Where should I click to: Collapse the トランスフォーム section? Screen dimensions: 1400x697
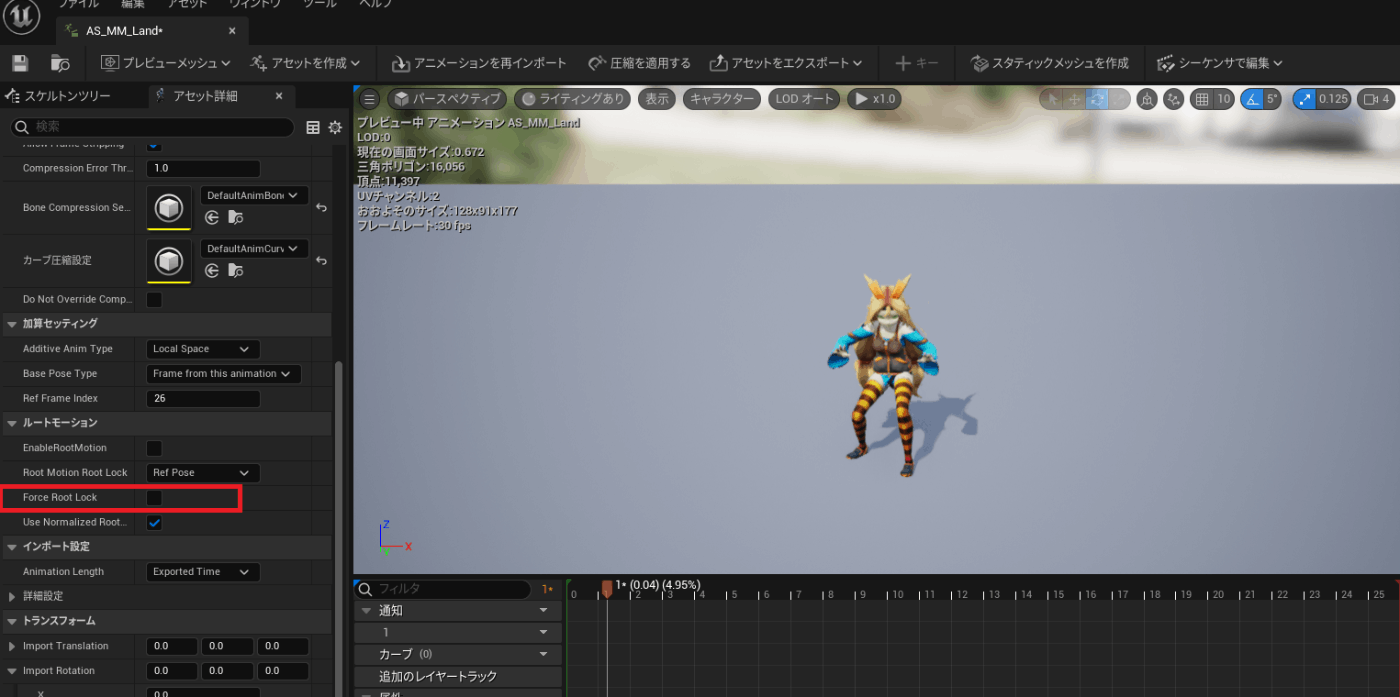pos(12,621)
